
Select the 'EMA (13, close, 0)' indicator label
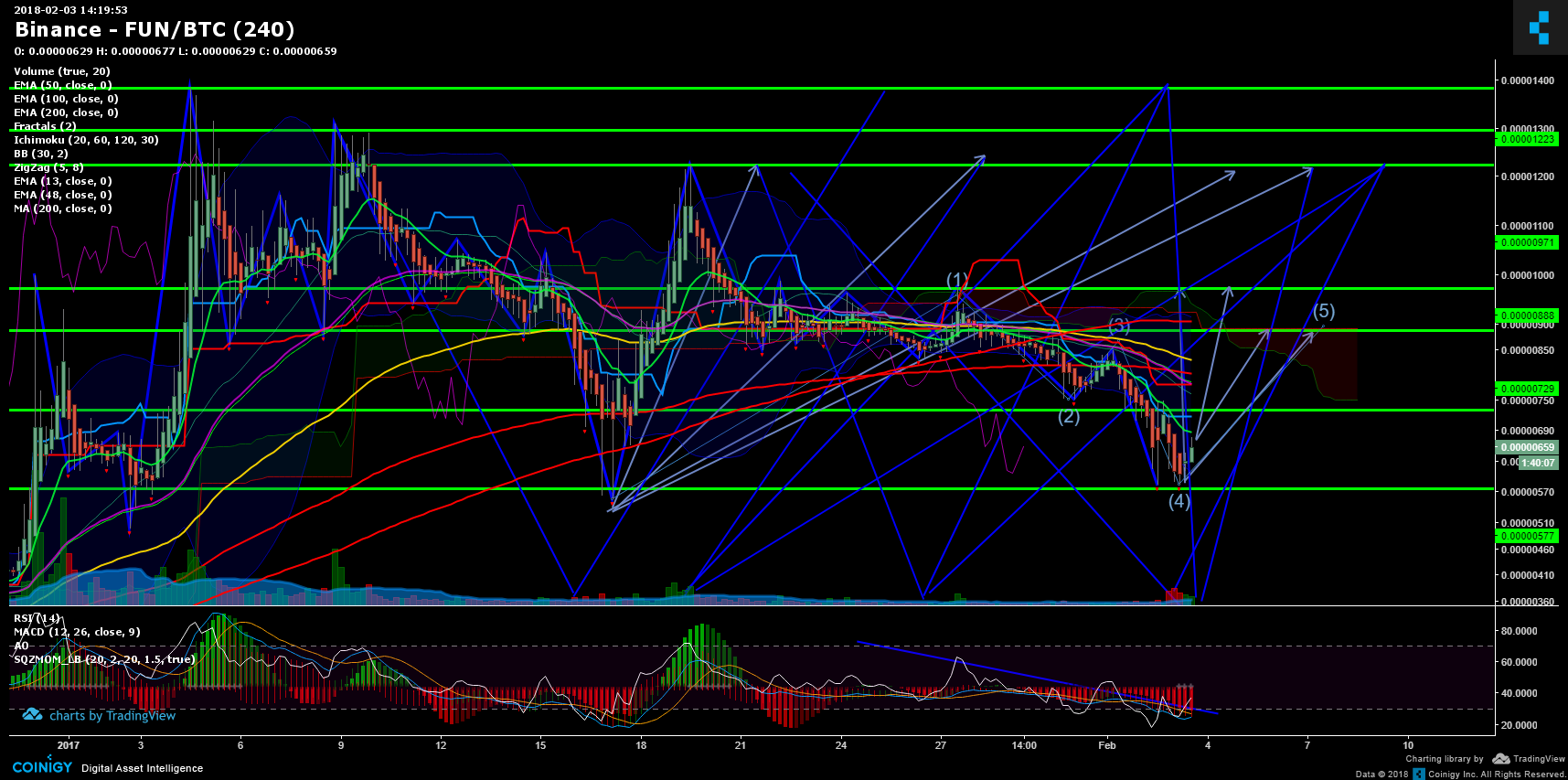point(63,181)
